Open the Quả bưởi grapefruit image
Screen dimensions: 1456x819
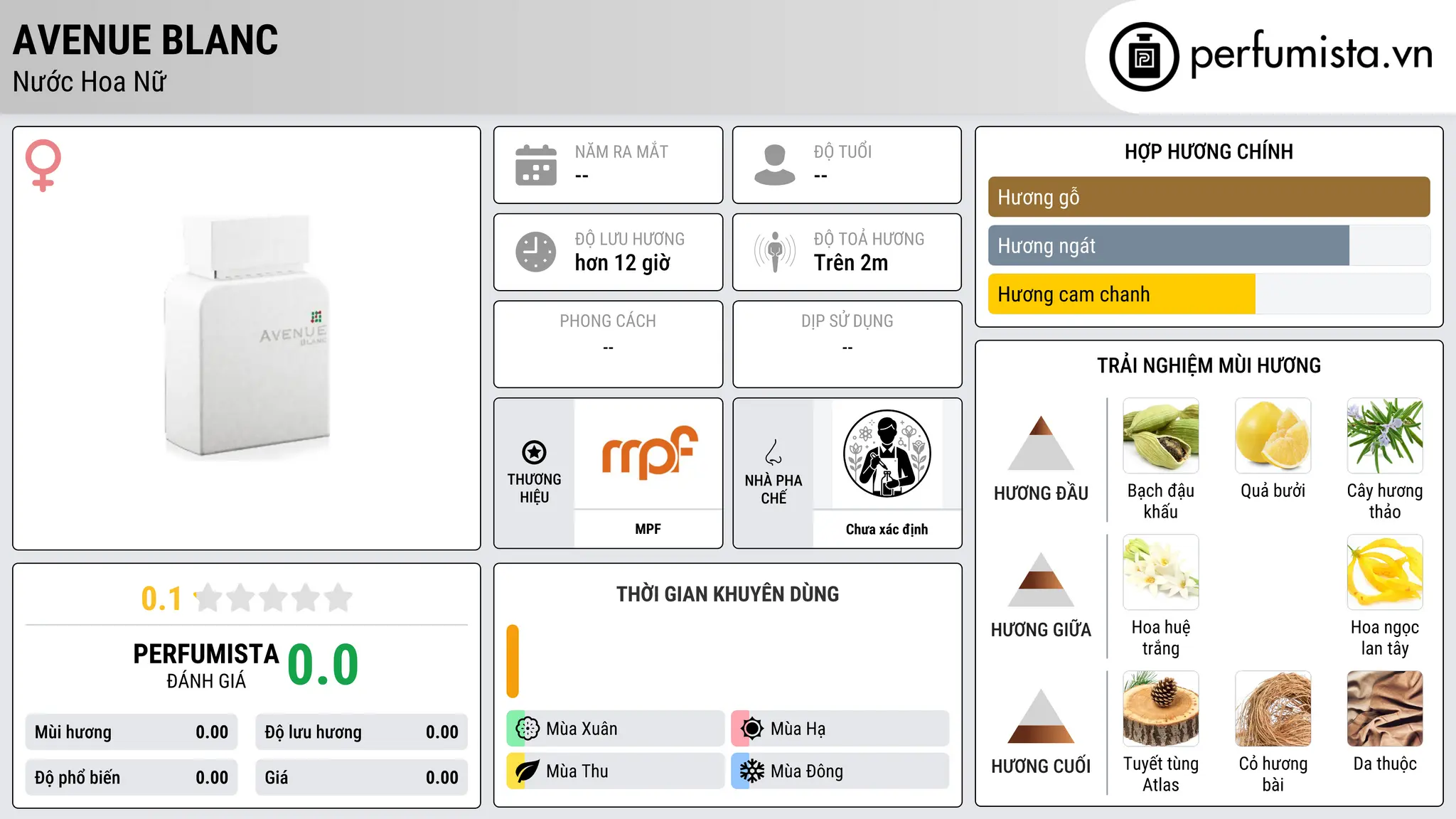1273,436
